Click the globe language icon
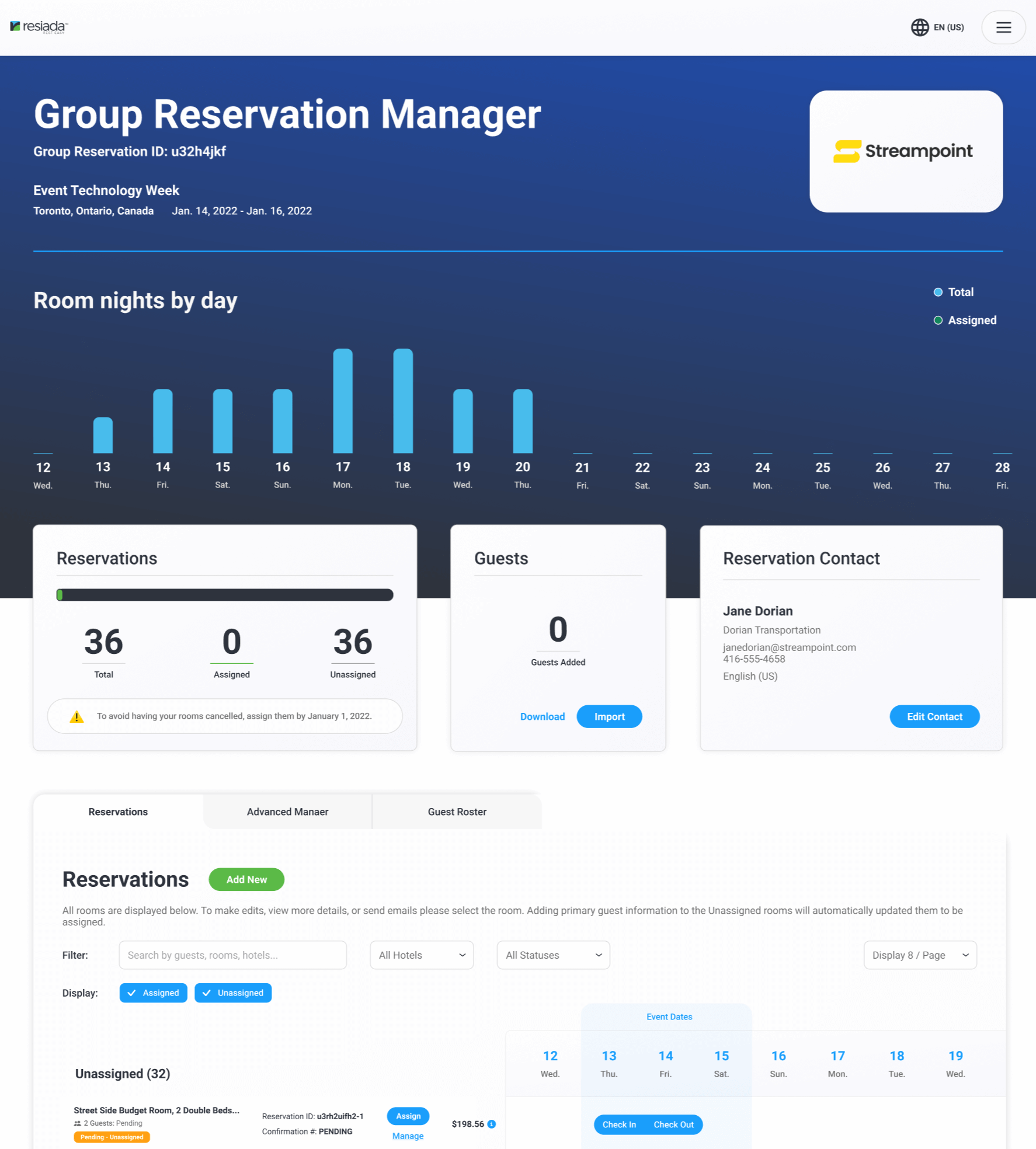 (x=919, y=27)
